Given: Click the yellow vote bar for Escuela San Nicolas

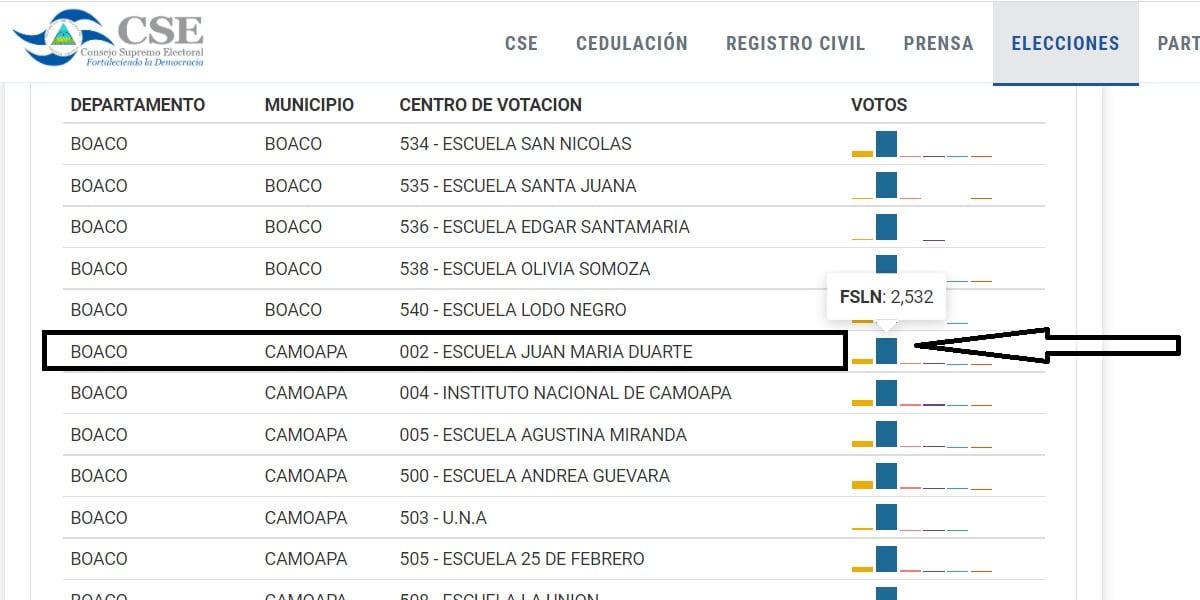Looking at the screenshot, I should pos(862,153).
